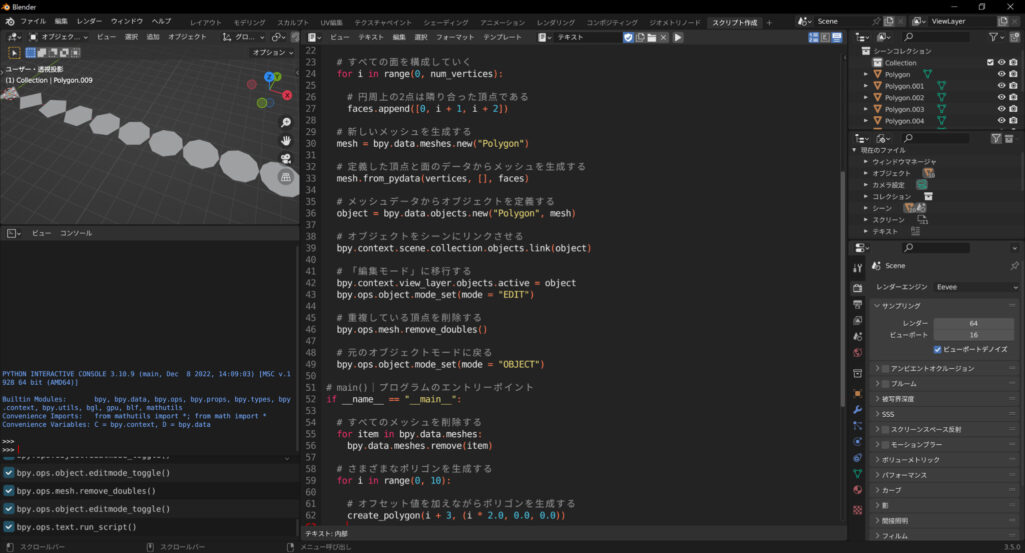Click the text editor's open file folder icon
1025x553 pixels.
click(x=652, y=37)
